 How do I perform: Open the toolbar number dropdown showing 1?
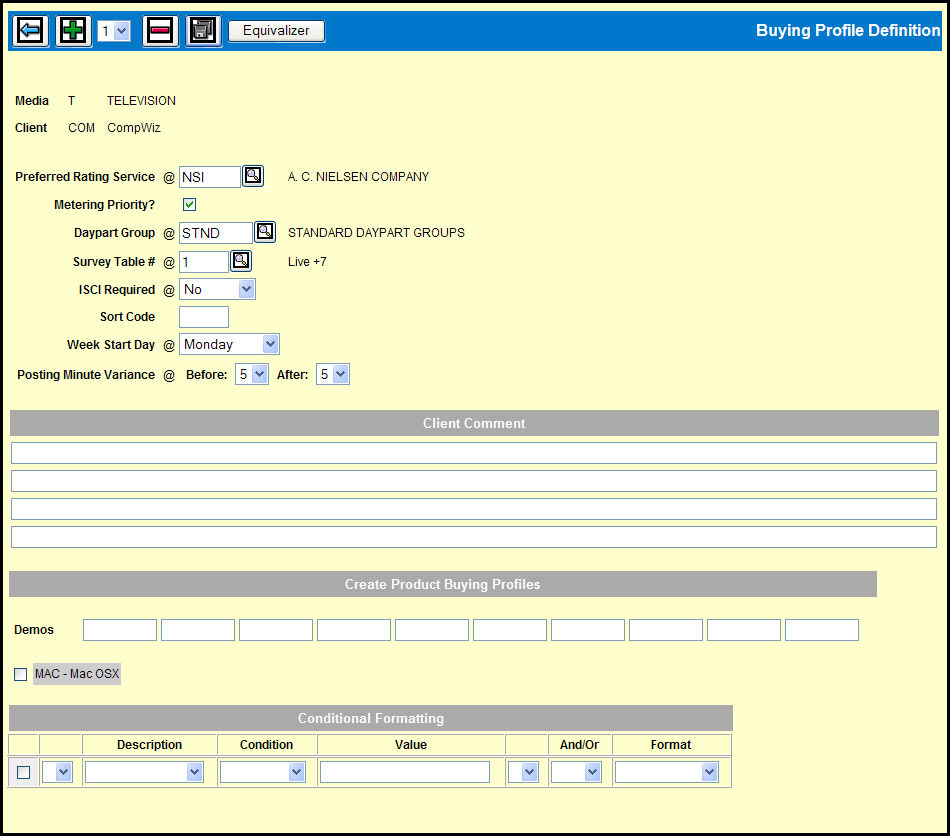[114, 31]
